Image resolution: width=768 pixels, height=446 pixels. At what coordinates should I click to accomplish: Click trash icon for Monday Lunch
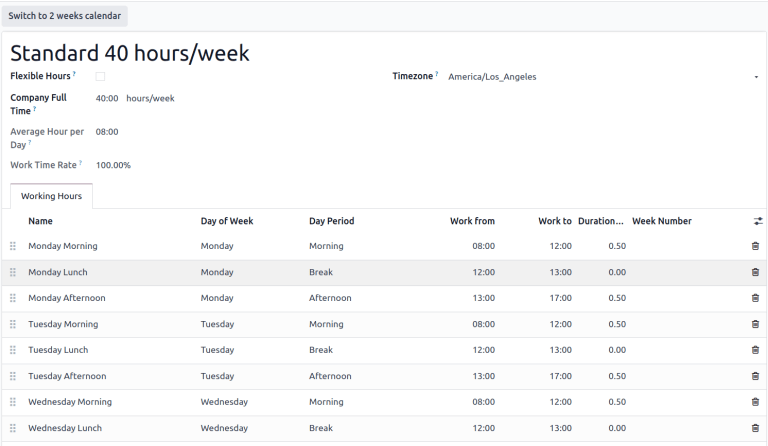coord(755,272)
